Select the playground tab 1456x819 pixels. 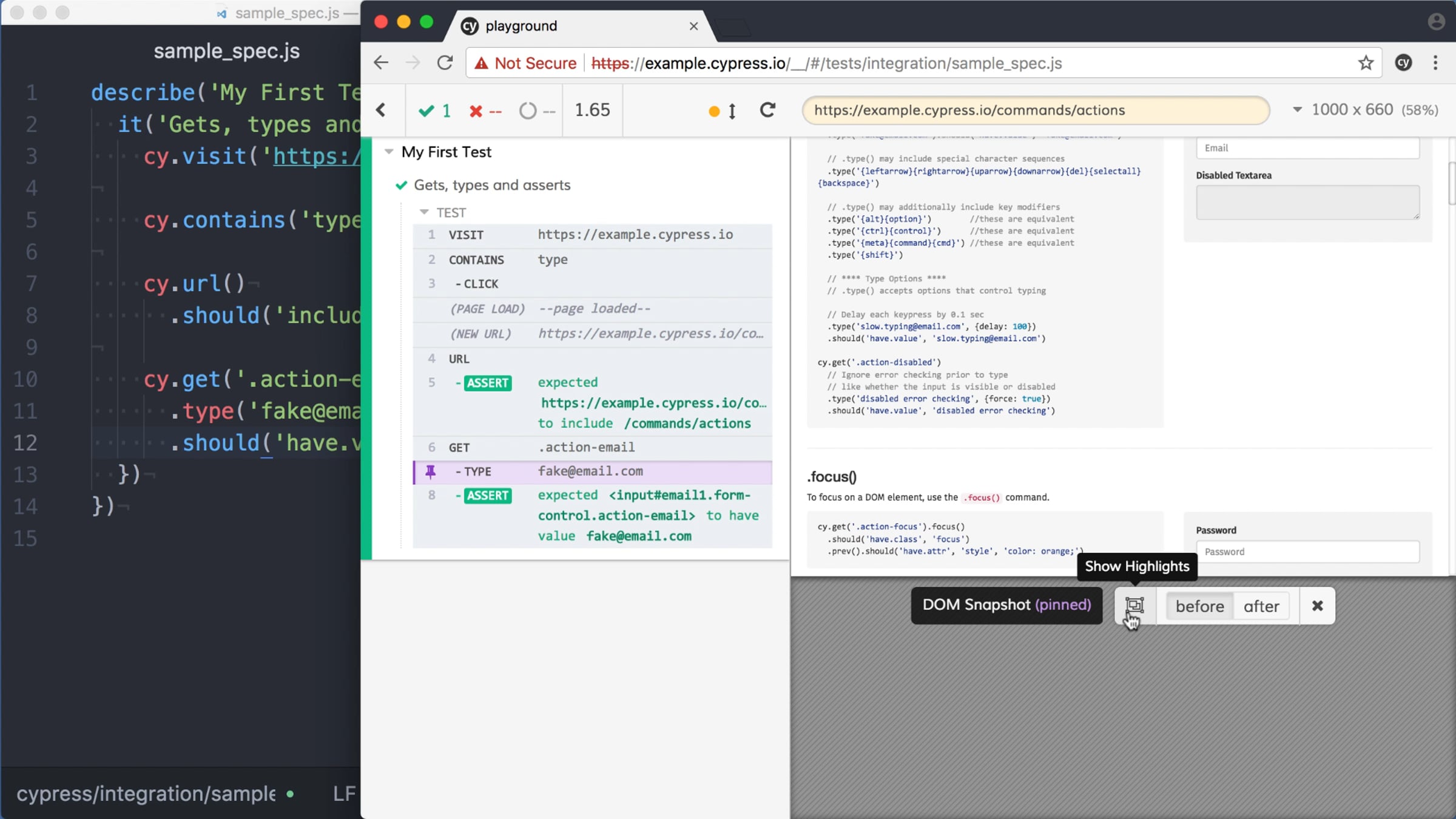coord(579,26)
